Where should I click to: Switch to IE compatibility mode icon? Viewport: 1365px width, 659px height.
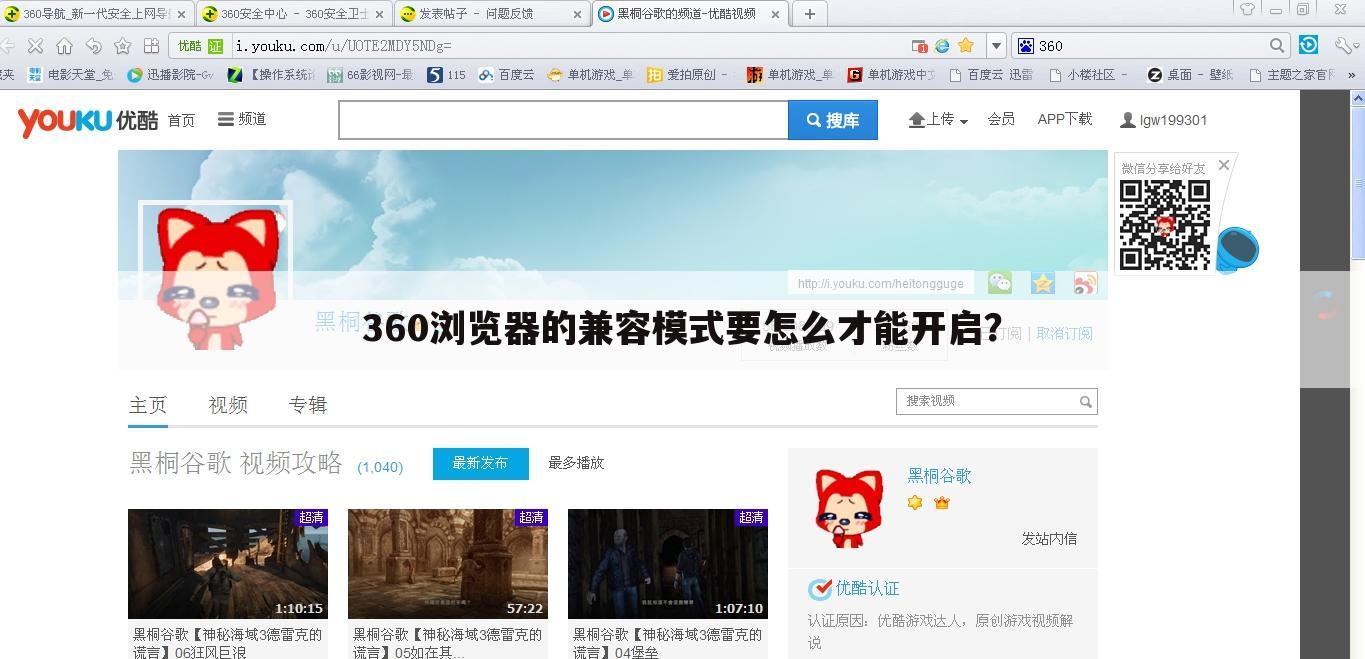[x=942, y=46]
